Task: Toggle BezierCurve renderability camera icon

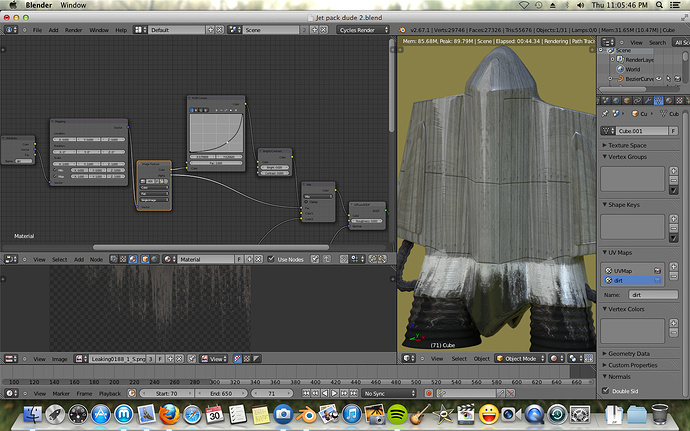Action: pyautogui.click(x=677, y=79)
